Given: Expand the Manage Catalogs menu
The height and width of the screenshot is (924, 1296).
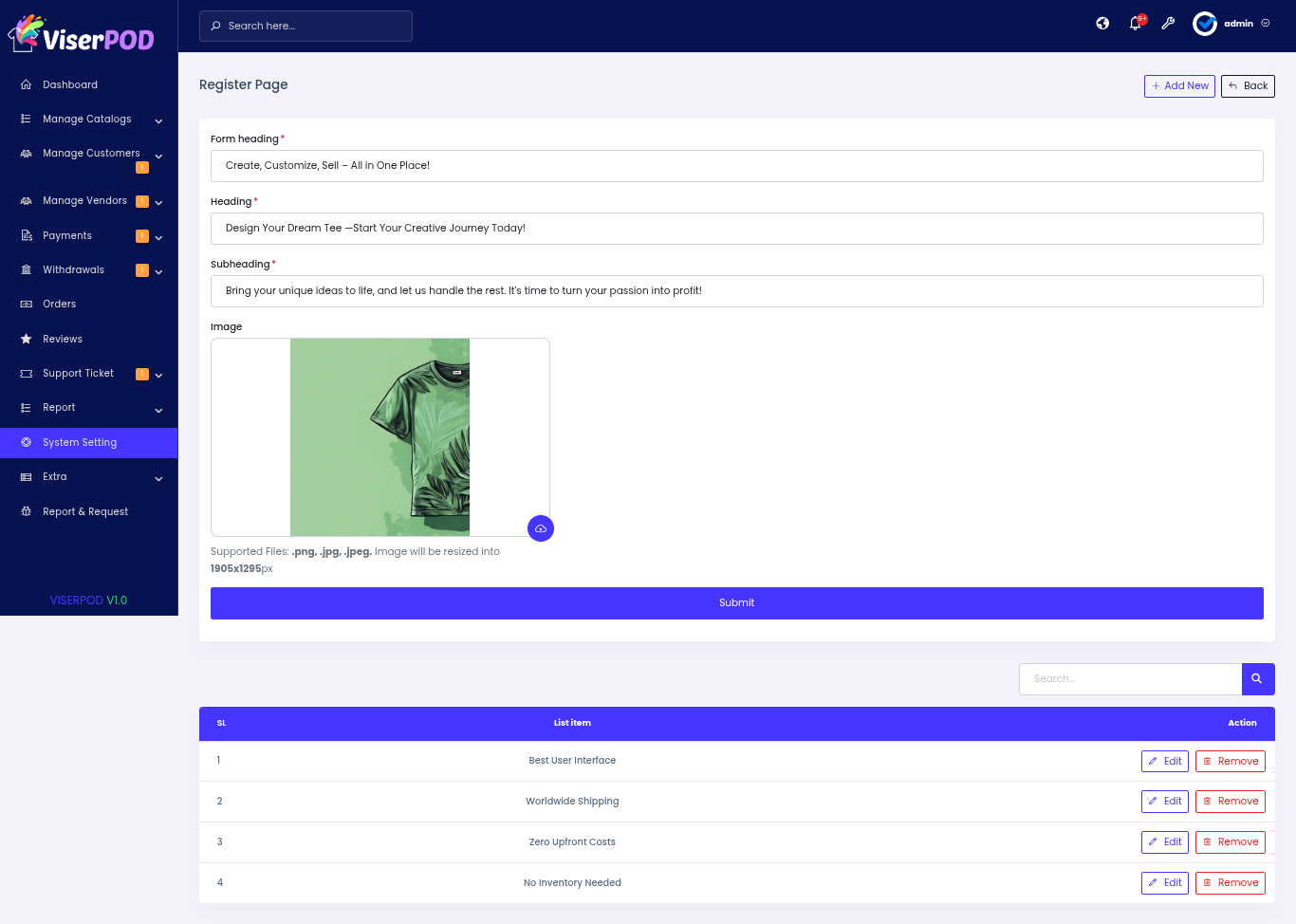Looking at the screenshot, I should point(87,120).
